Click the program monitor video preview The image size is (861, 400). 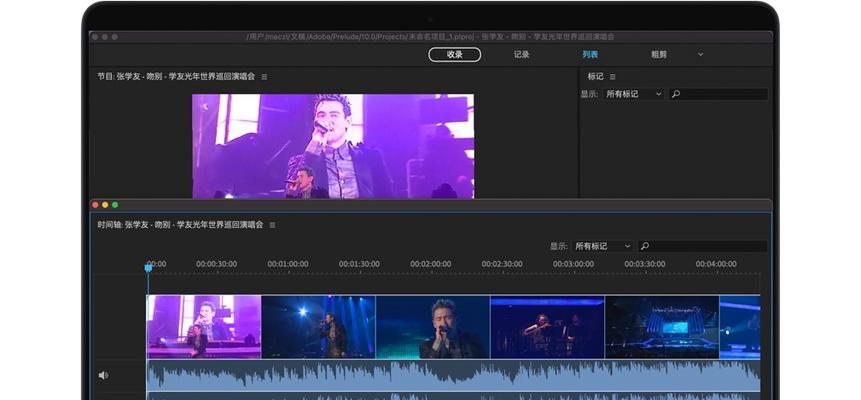(x=333, y=146)
